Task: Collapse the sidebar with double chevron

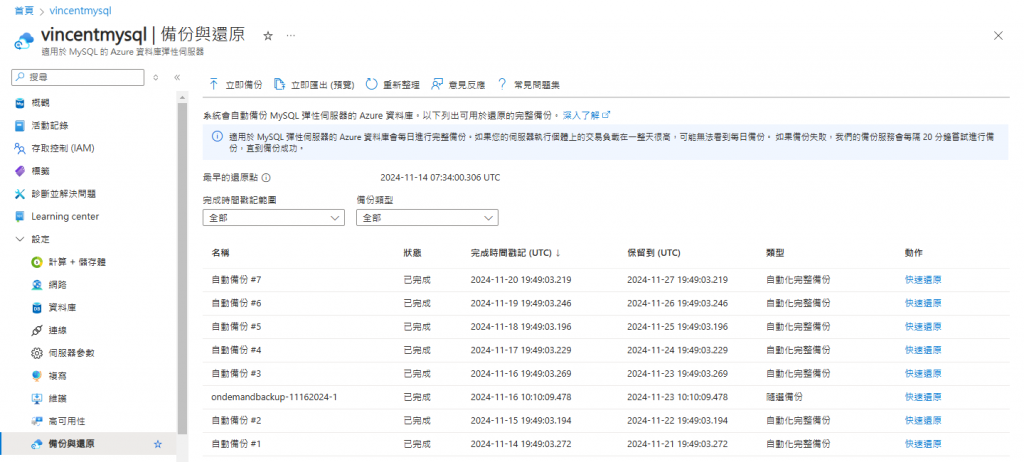Action: [176, 77]
